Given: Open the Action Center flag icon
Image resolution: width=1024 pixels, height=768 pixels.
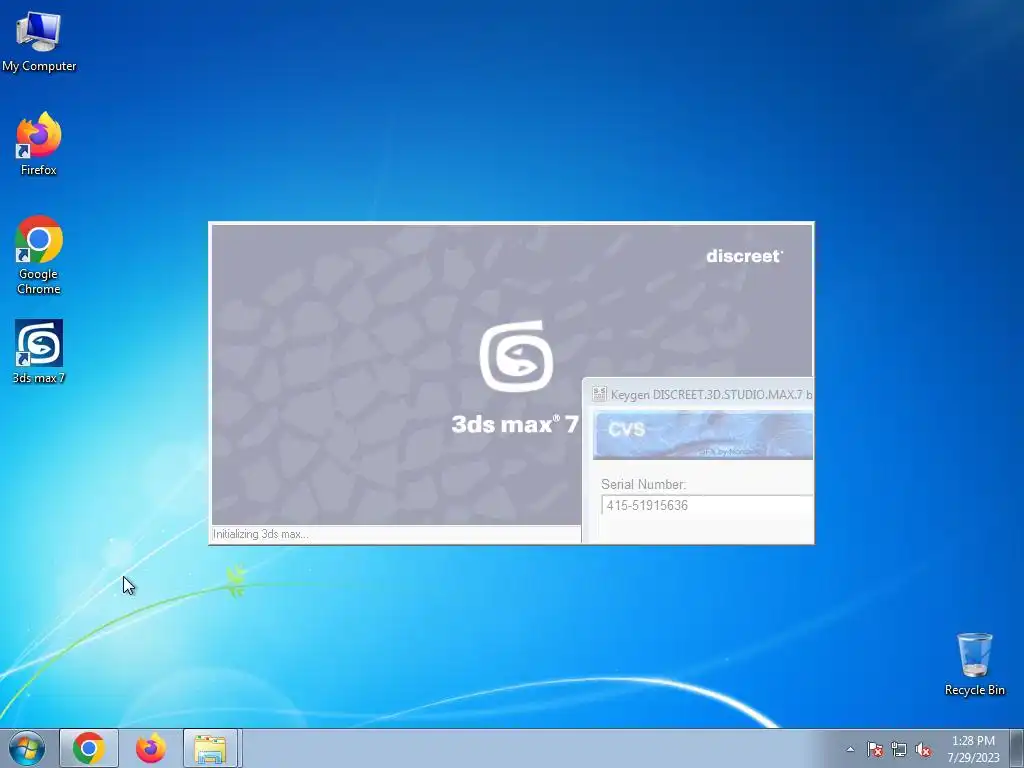Looking at the screenshot, I should point(875,749).
